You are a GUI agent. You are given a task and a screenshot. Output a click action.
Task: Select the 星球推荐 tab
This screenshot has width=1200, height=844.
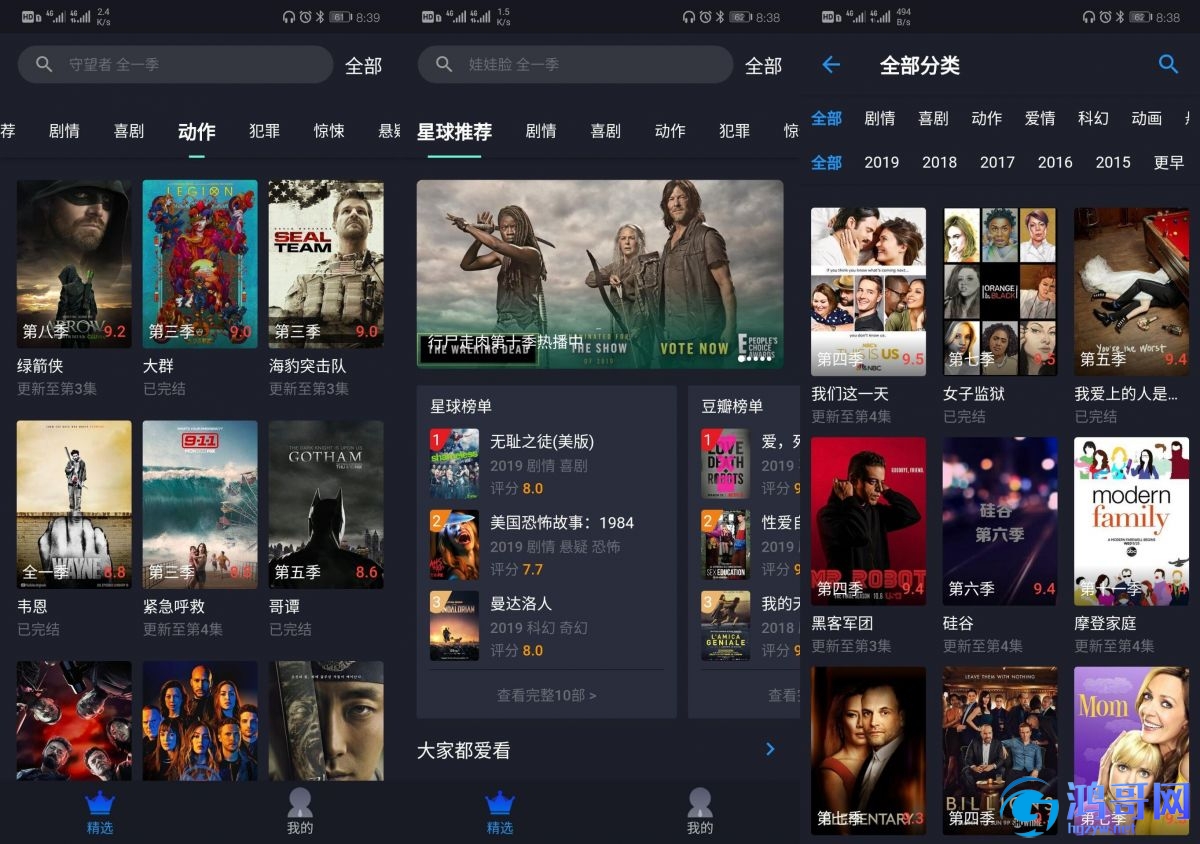tap(454, 131)
